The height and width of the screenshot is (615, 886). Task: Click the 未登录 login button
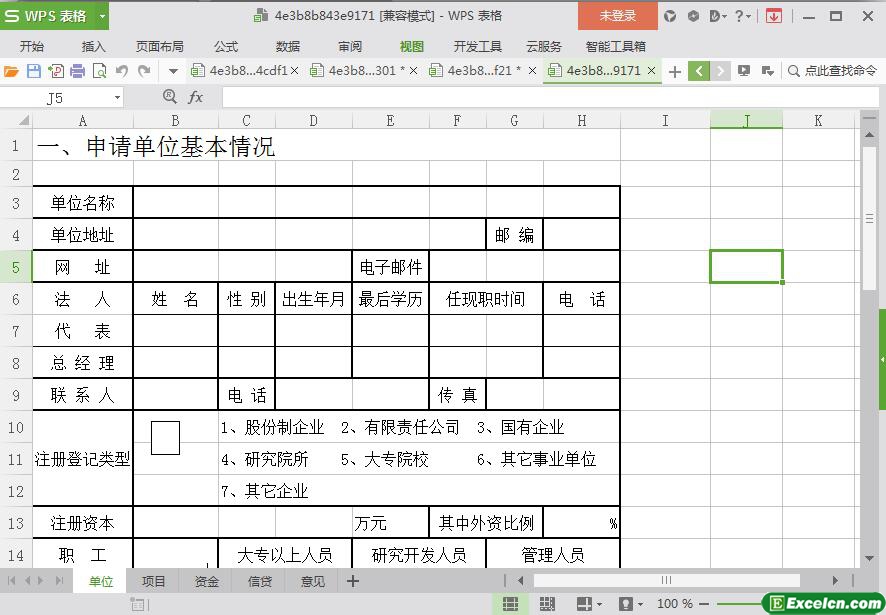pos(618,16)
